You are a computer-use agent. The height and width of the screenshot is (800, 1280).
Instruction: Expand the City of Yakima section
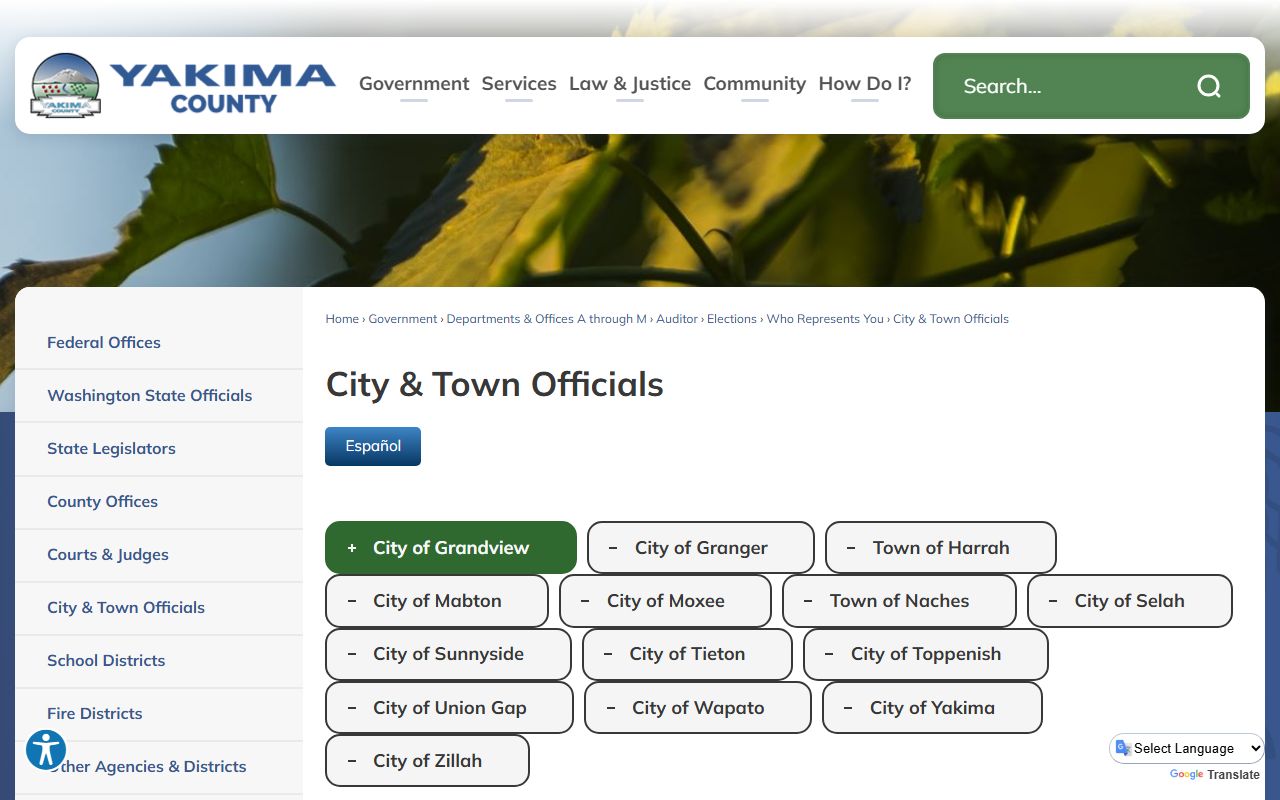(x=932, y=708)
